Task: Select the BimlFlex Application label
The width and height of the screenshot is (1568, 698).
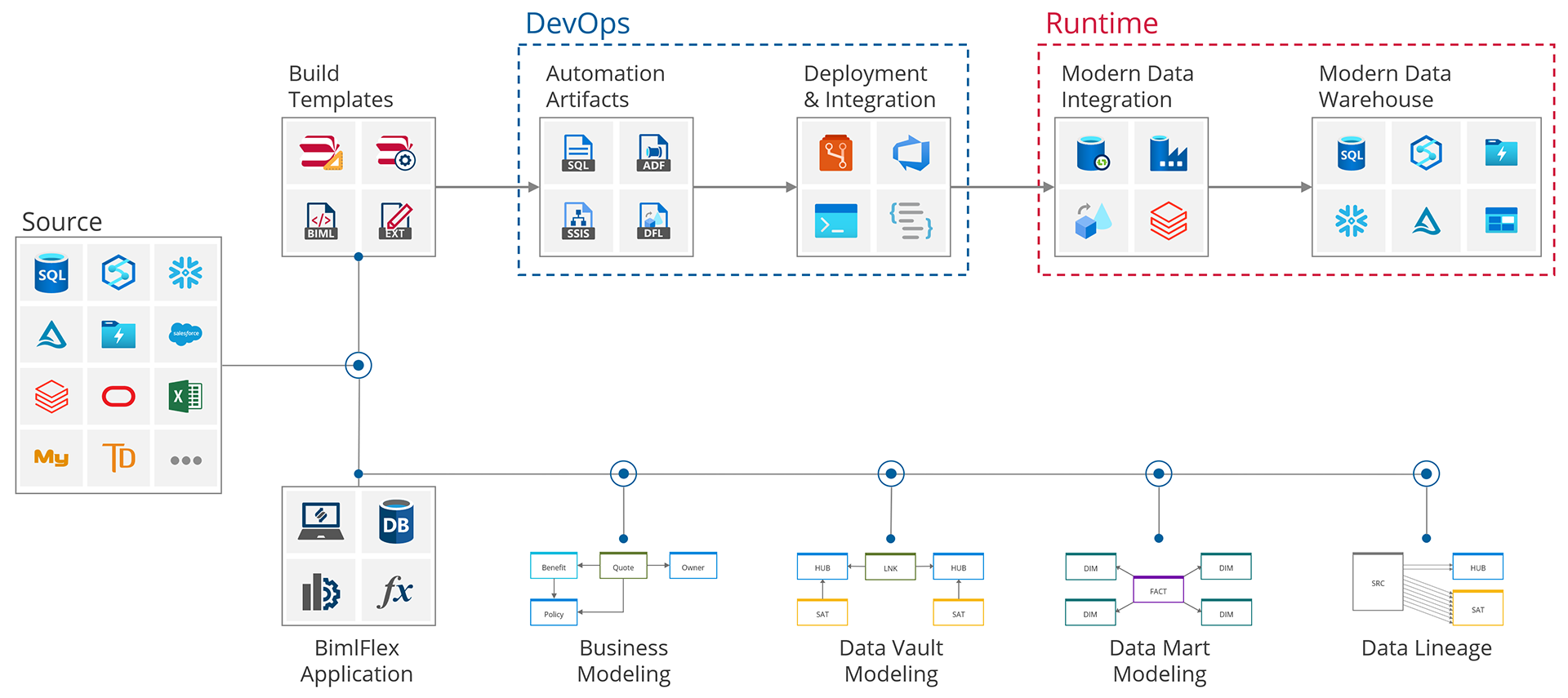Action: pos(357,660)
